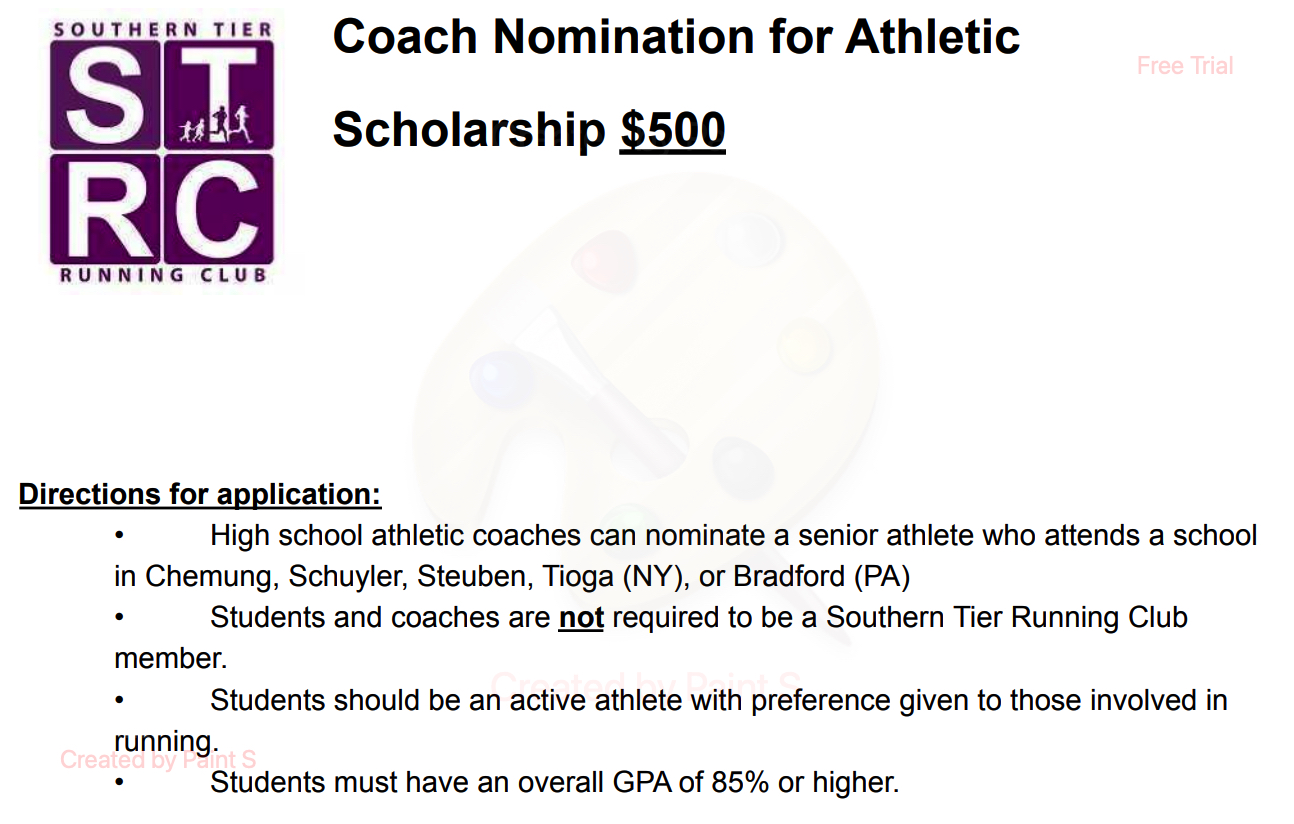Screen dimensions: 1294x824
Task: Click the 'SOUTHERN TIER' text above logo
Action: (162, 30)
